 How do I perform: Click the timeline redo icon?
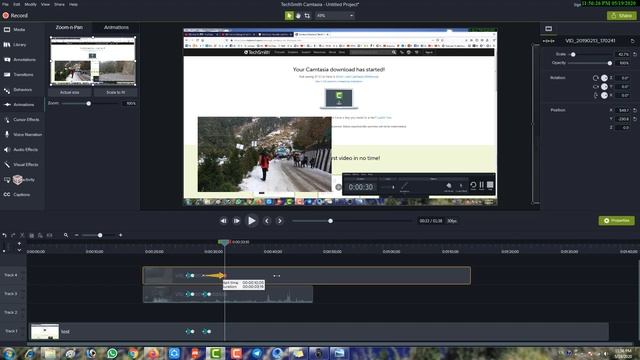[x=13, y=236]
